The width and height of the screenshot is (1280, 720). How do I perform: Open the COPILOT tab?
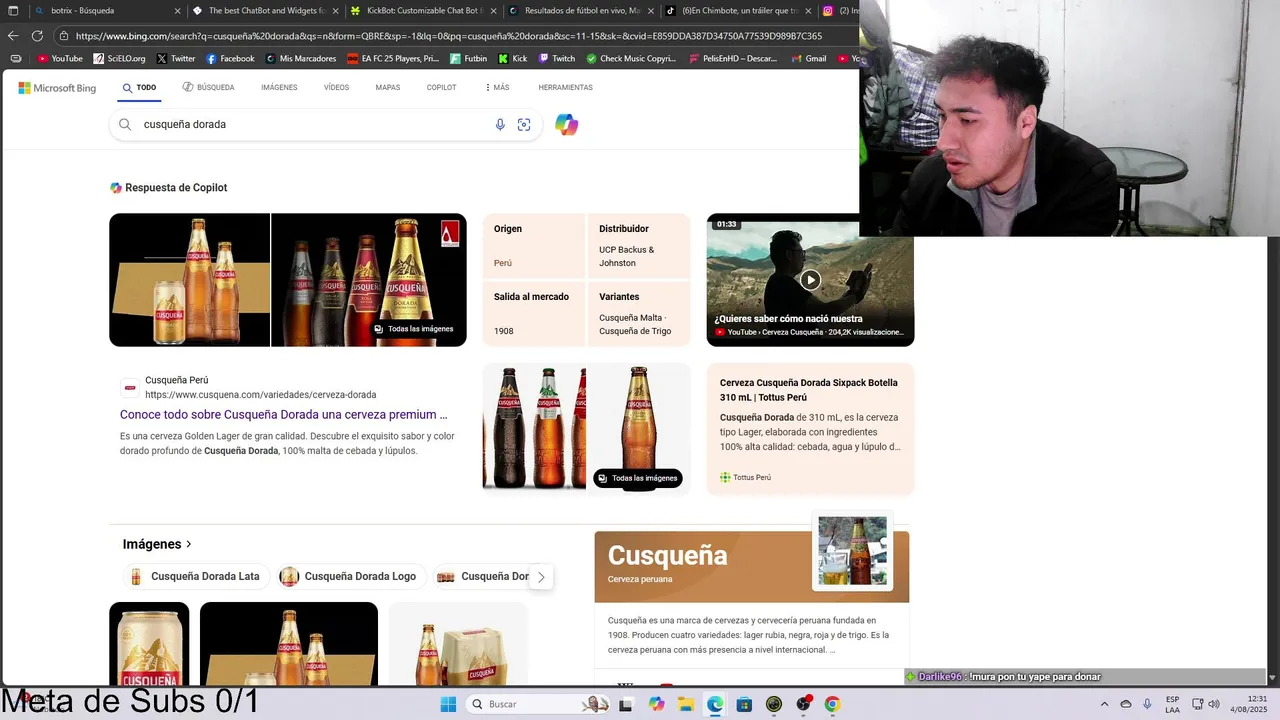(x=441, y=88)
